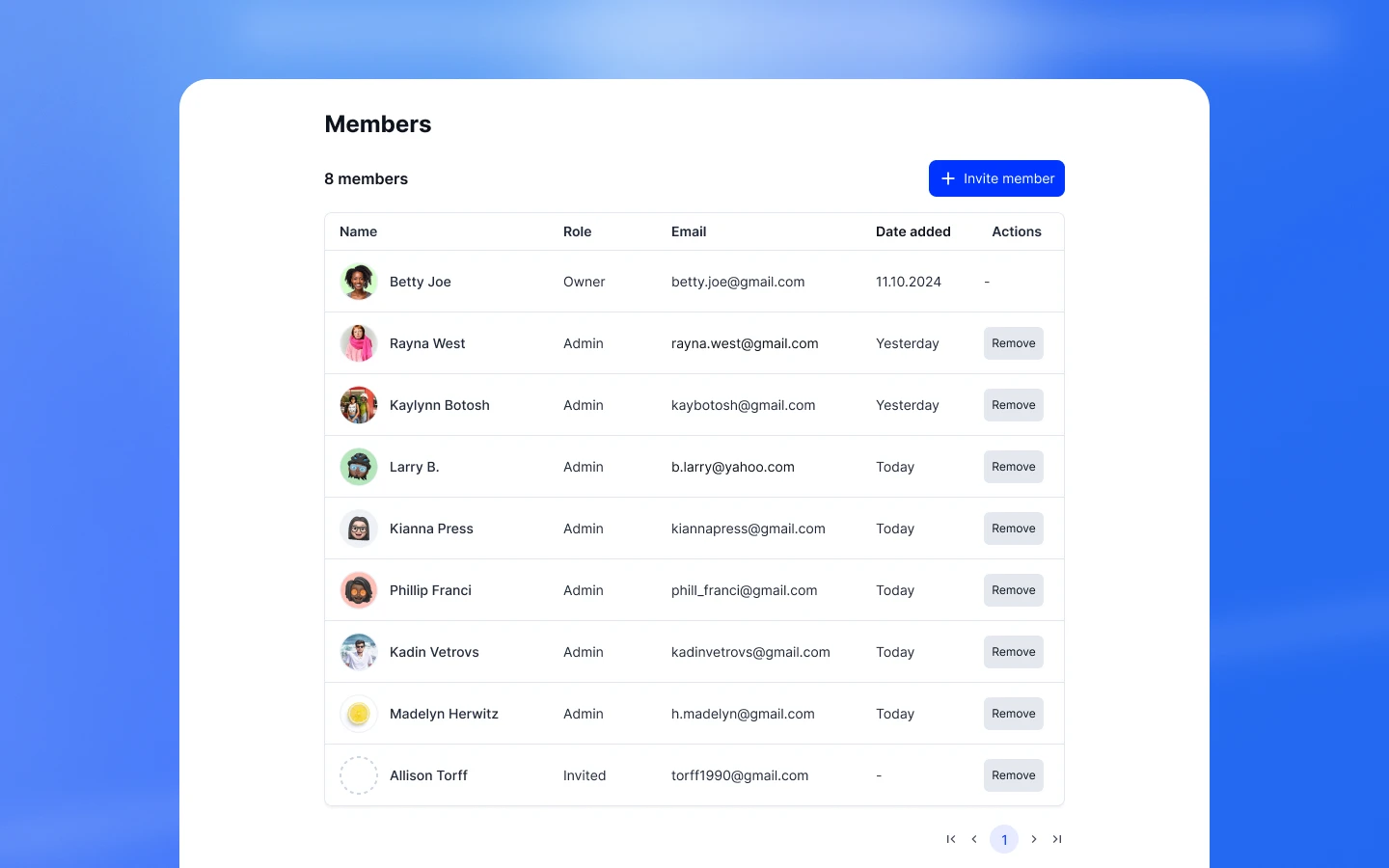Click Allison Torff's empty dashed avatar placeholder

tap(359, 775)
